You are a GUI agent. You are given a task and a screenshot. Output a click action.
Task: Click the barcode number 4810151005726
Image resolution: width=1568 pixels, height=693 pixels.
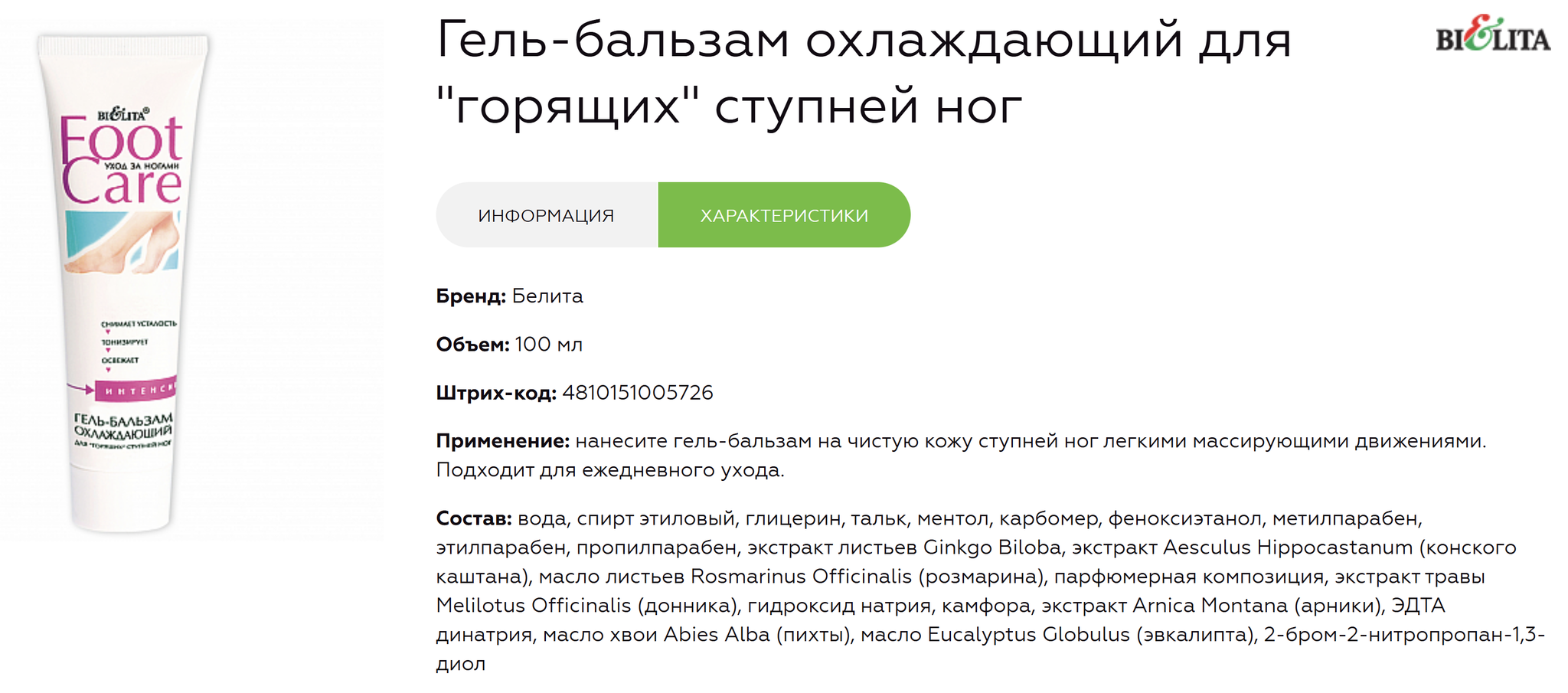[x=638, y=393]
